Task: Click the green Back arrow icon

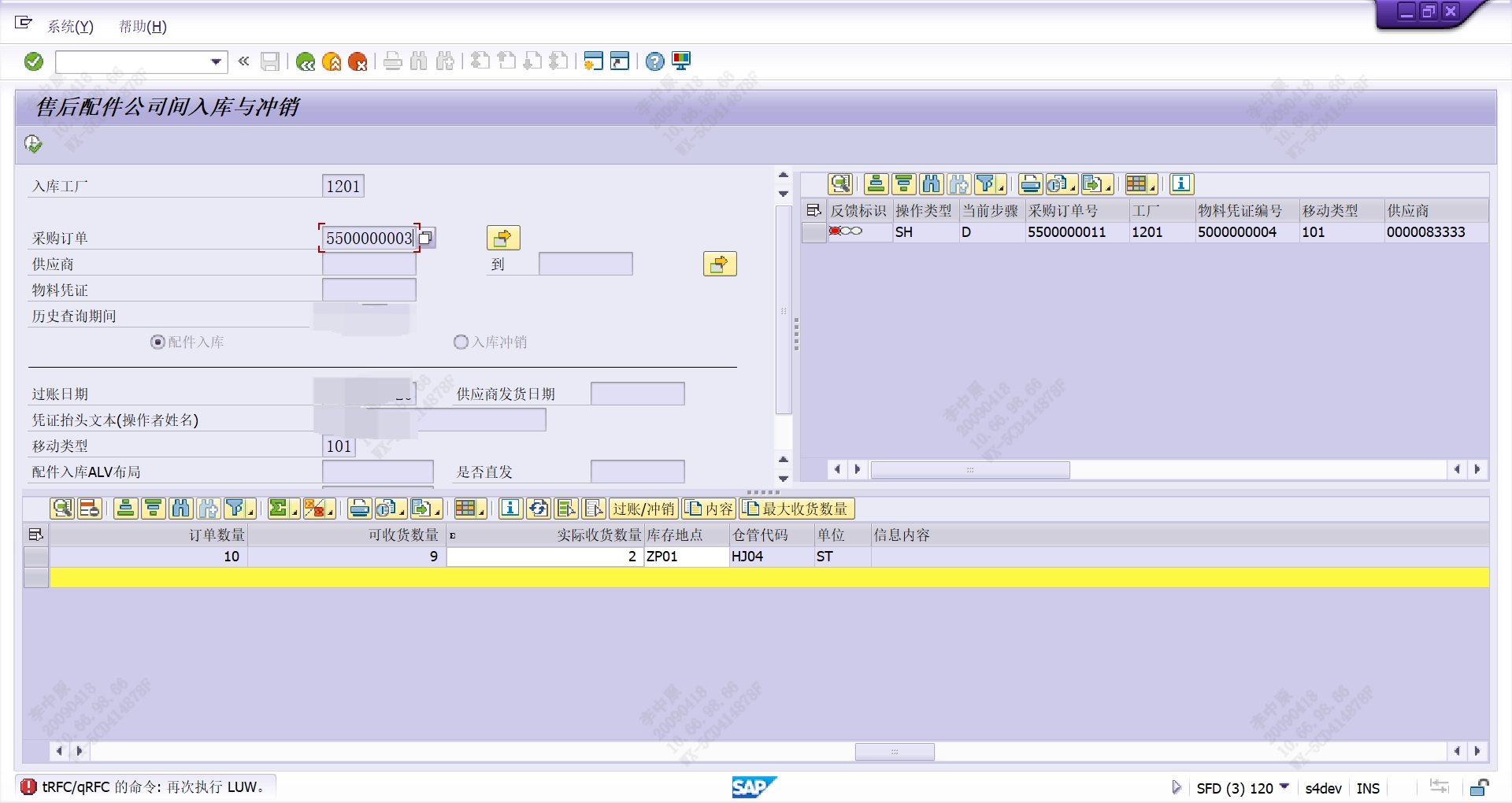Action: point(306,61)
